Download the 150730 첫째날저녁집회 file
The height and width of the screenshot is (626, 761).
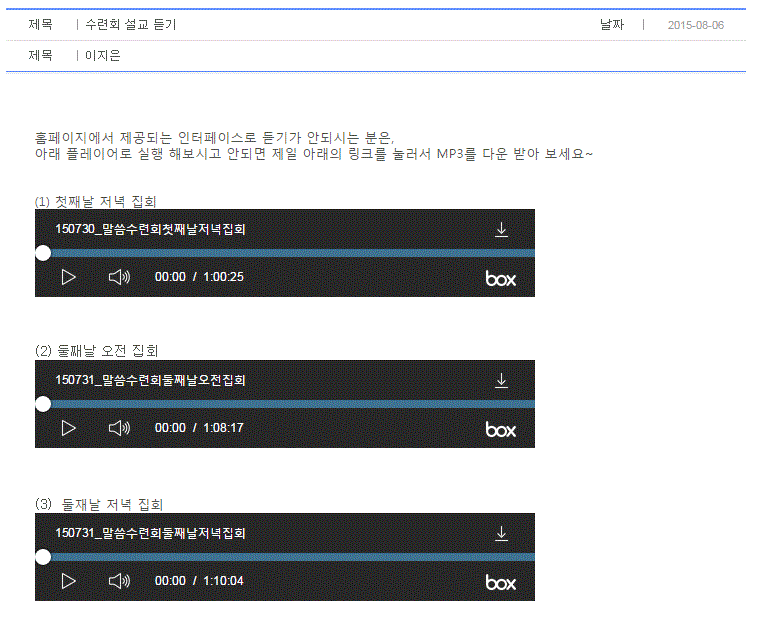point(501,230)
